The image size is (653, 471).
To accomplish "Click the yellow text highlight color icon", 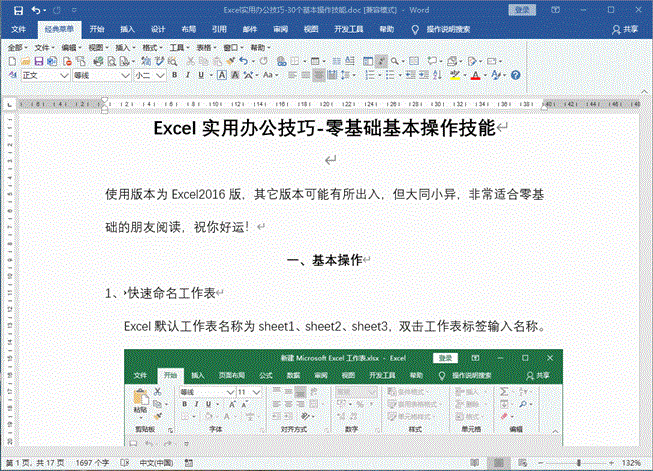I will click(454, 75).
